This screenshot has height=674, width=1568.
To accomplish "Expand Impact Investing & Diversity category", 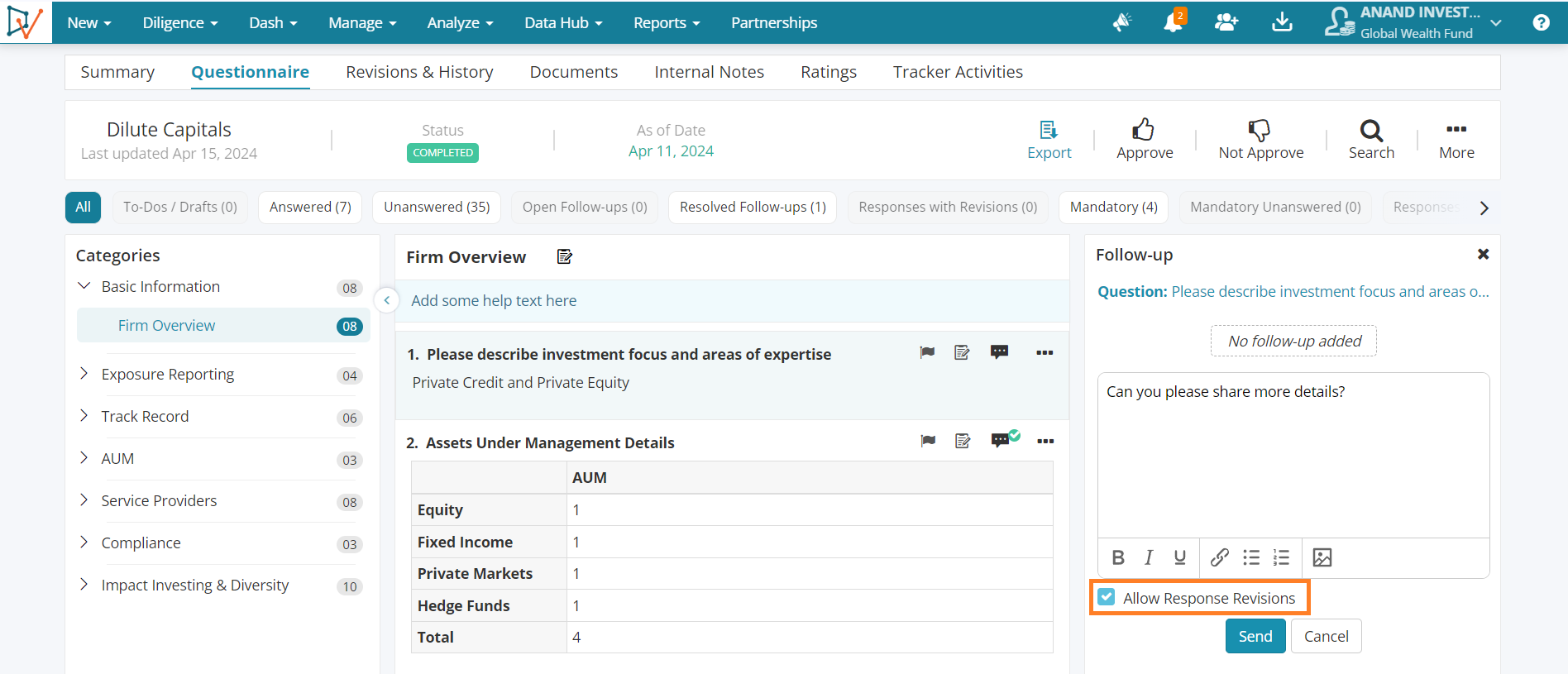I will pyautogui.click(x=84, y=585).
